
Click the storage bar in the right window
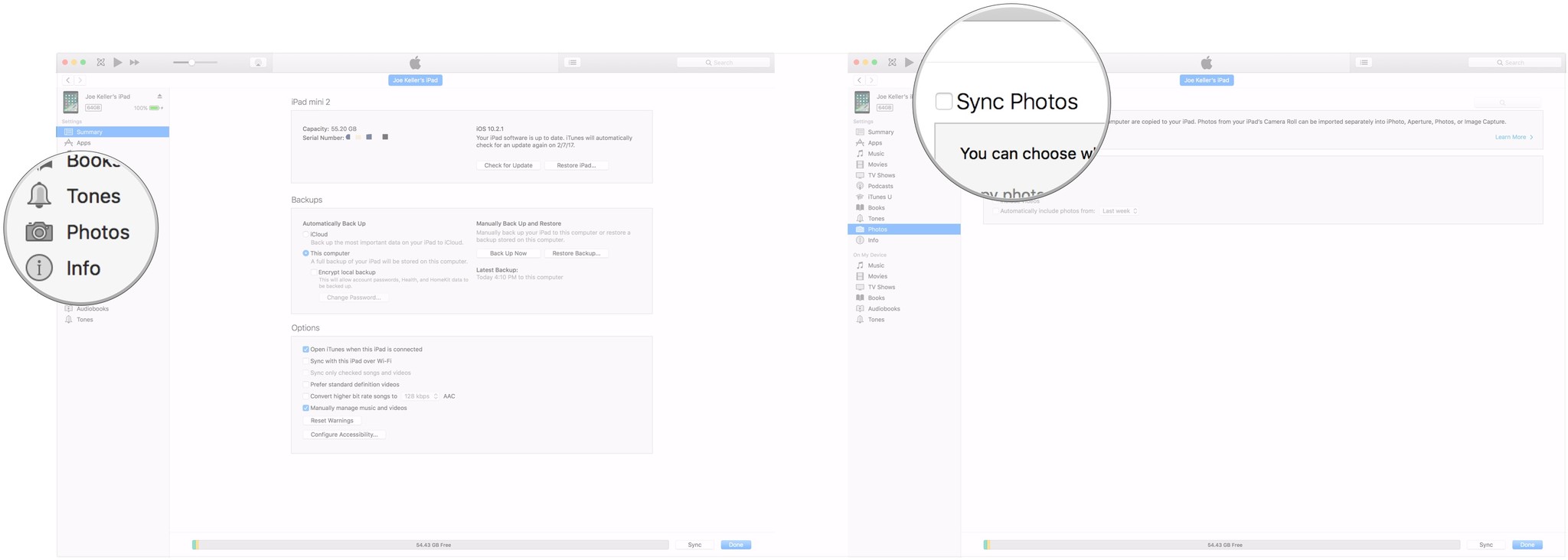click(1222, 545)
